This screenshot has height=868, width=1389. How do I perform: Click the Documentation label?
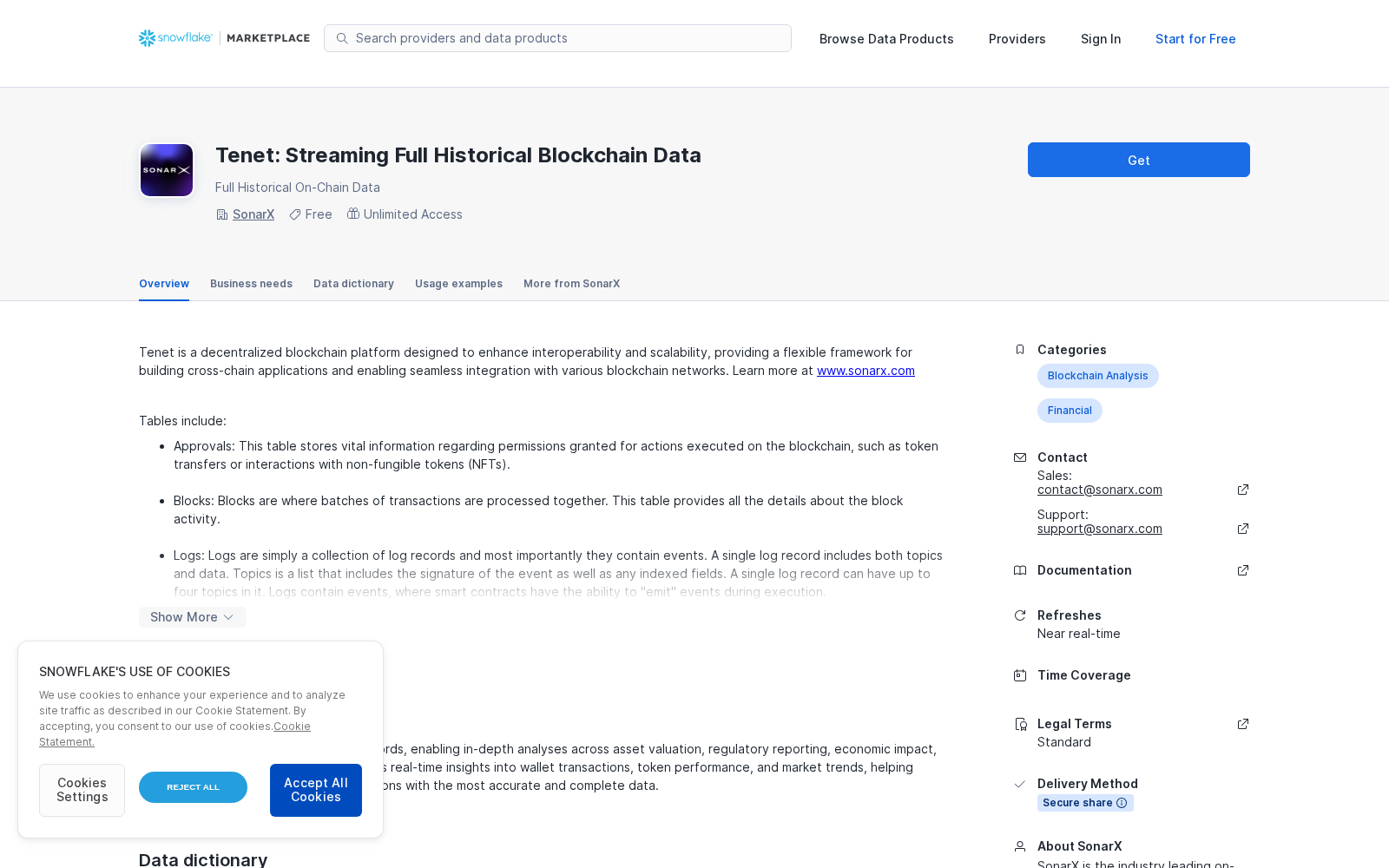coord(1084,570)
